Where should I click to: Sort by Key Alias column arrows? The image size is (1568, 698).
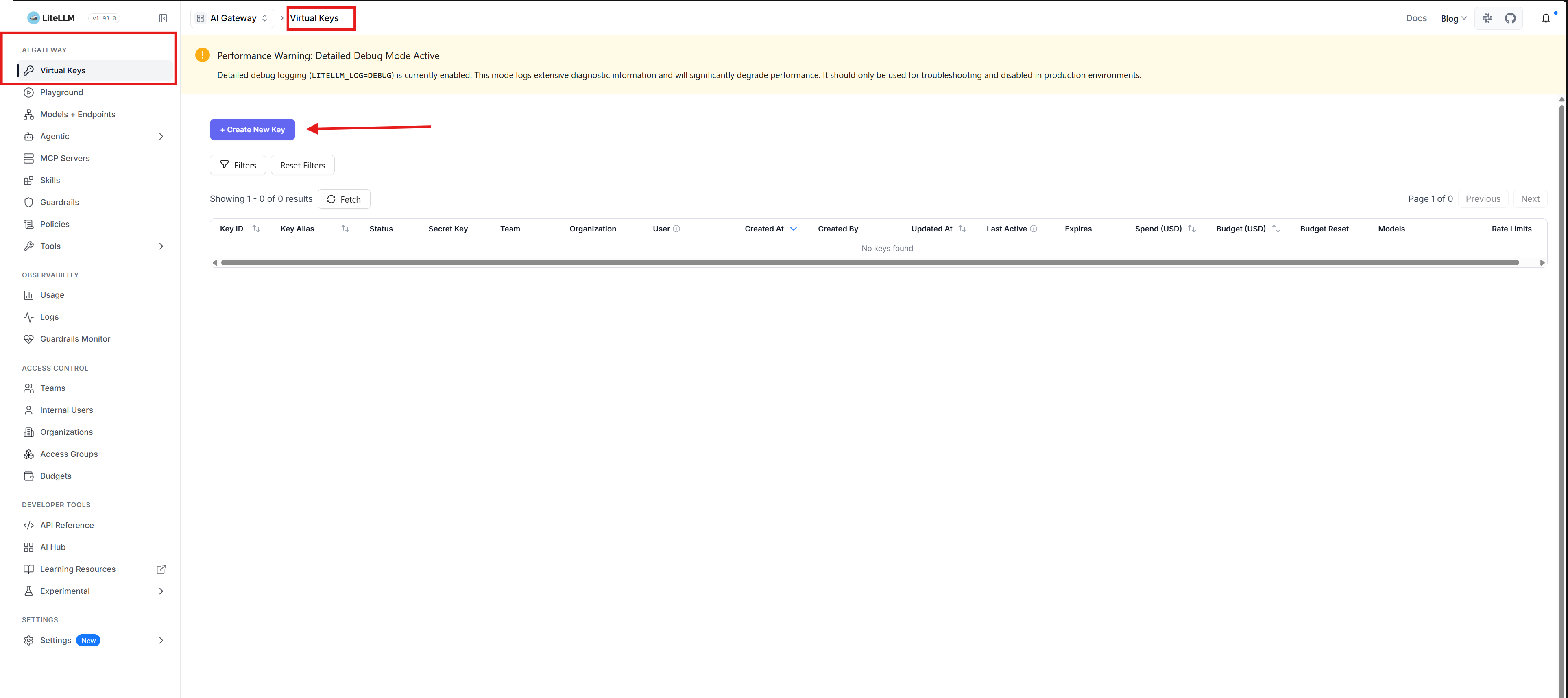(x=345, y=229)
